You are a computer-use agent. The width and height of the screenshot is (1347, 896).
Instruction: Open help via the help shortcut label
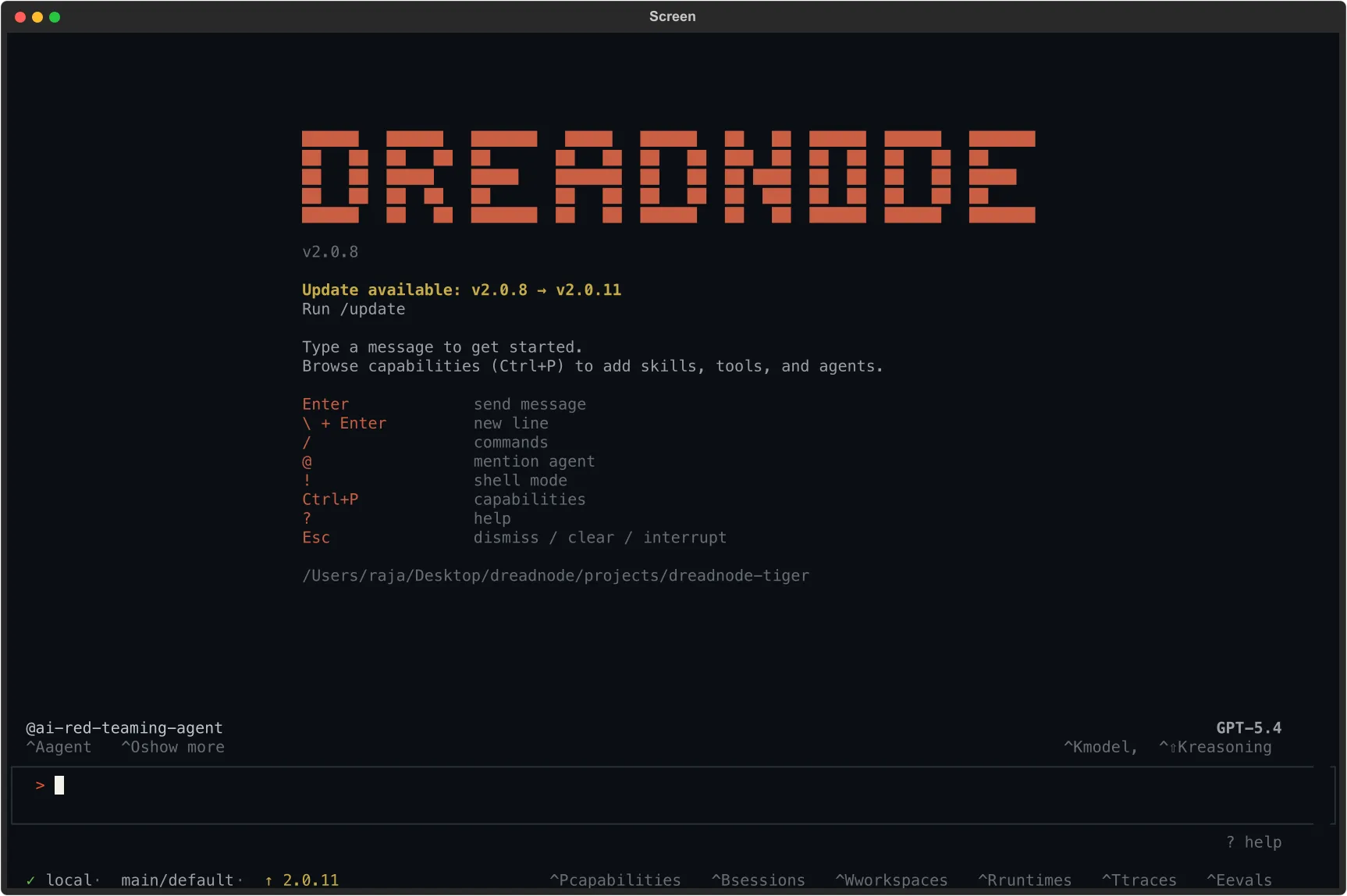(x=1255, y=842)
